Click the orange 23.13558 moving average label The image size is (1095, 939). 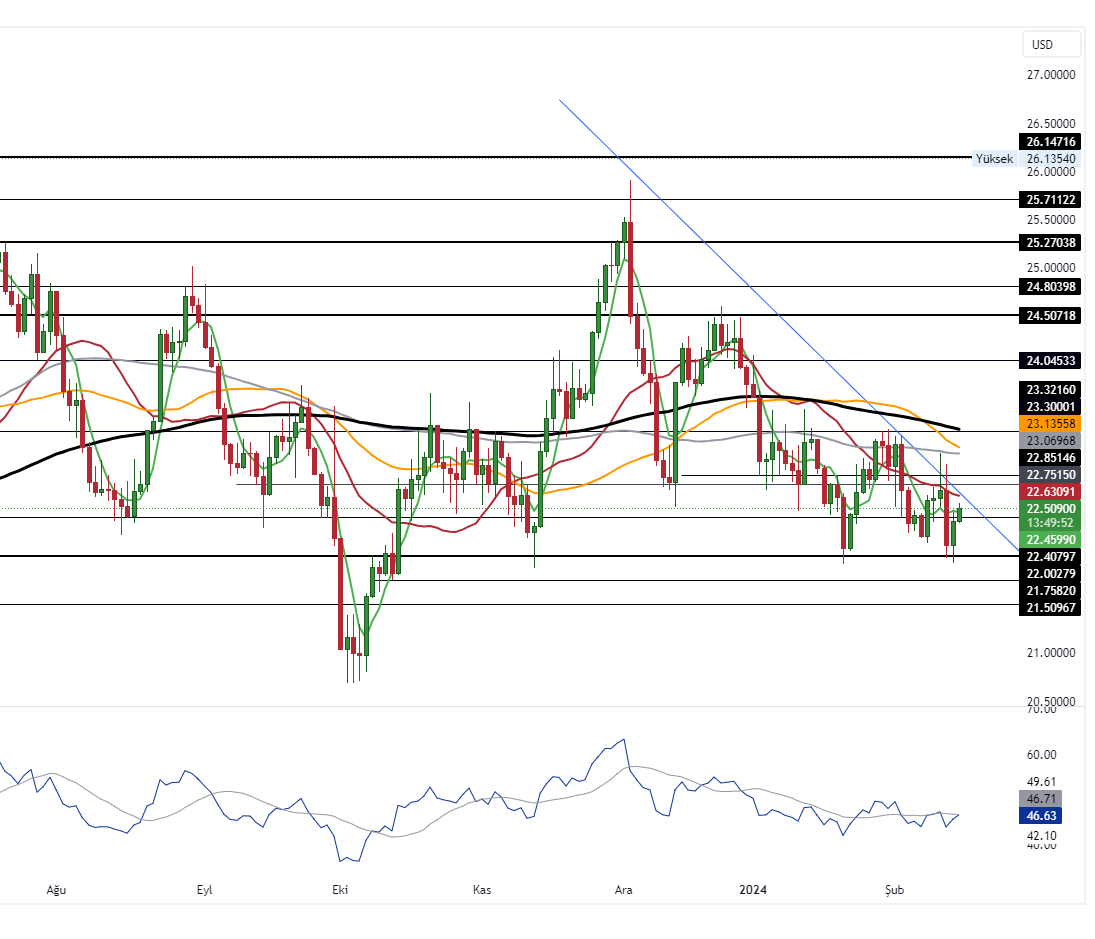pos(1050,424)
